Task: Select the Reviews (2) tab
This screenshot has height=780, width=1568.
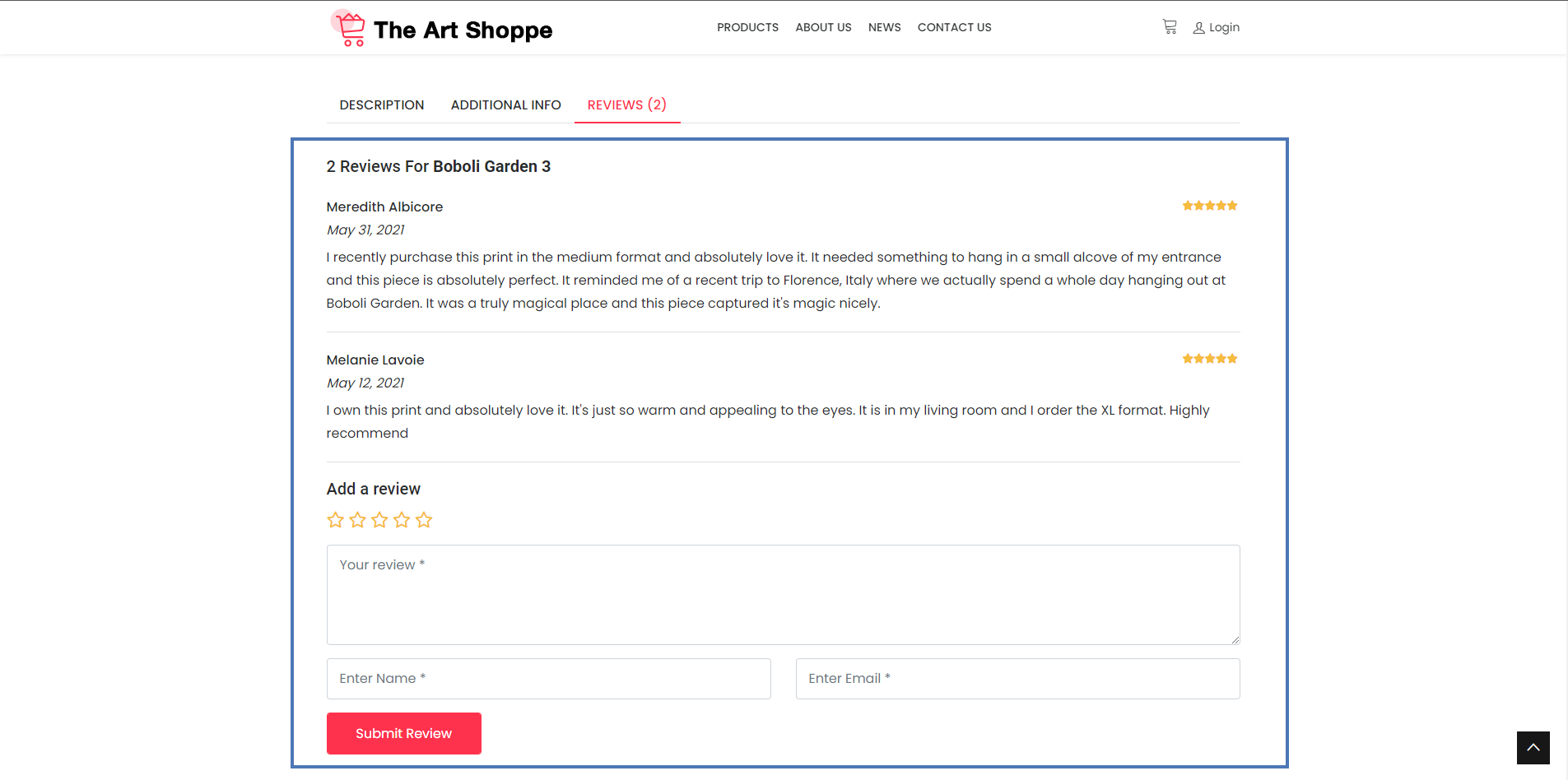Action: 626,105
